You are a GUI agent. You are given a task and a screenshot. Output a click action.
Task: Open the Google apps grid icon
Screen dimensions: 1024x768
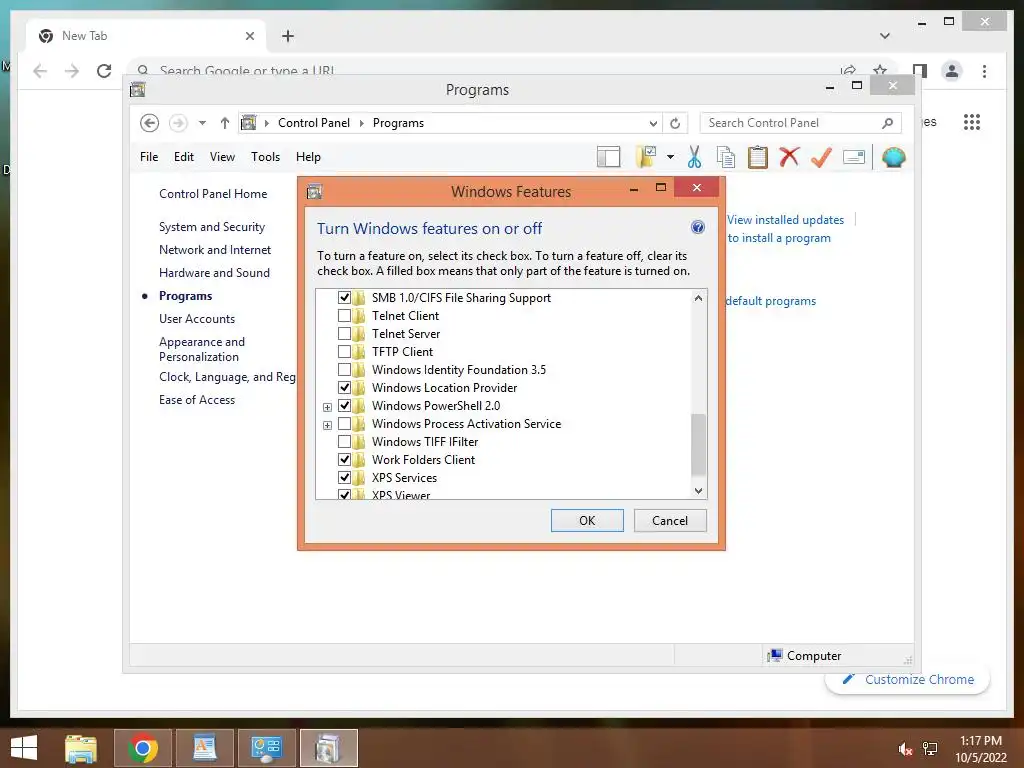(x=972, y=122)
